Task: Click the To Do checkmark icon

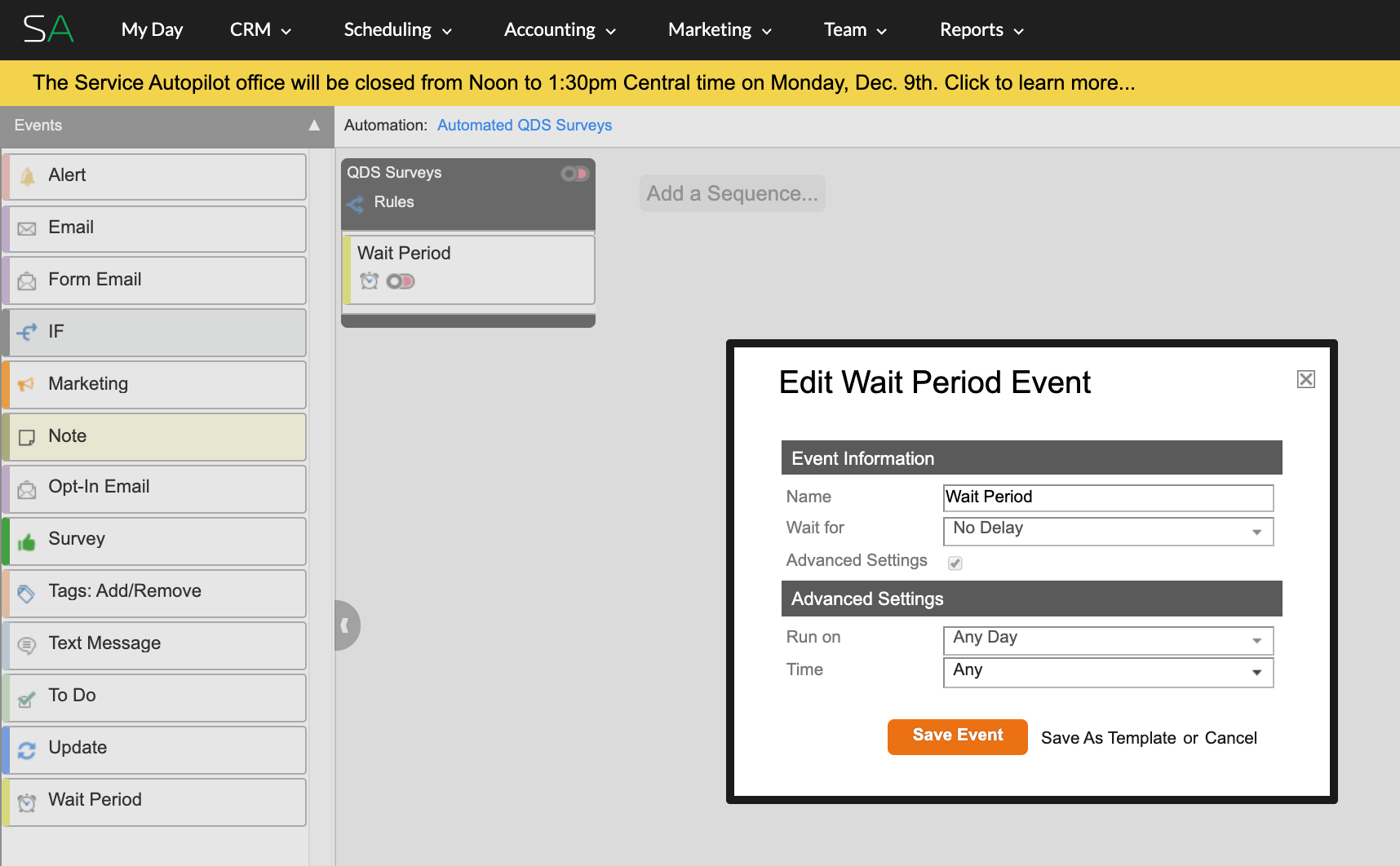Action: pyautogui.click(x=27, y=698)
